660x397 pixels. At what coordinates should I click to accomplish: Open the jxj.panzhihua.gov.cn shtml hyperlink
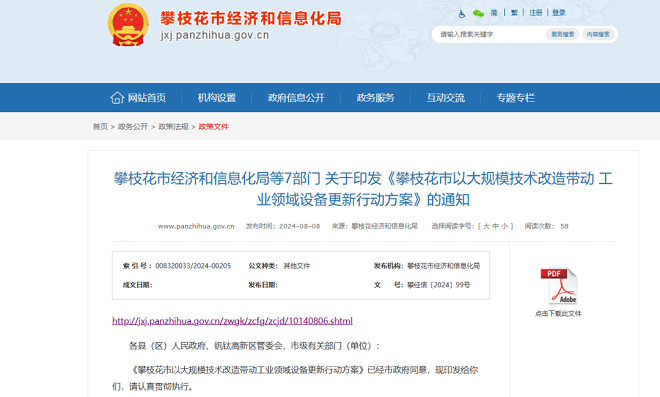pos(232,321)
